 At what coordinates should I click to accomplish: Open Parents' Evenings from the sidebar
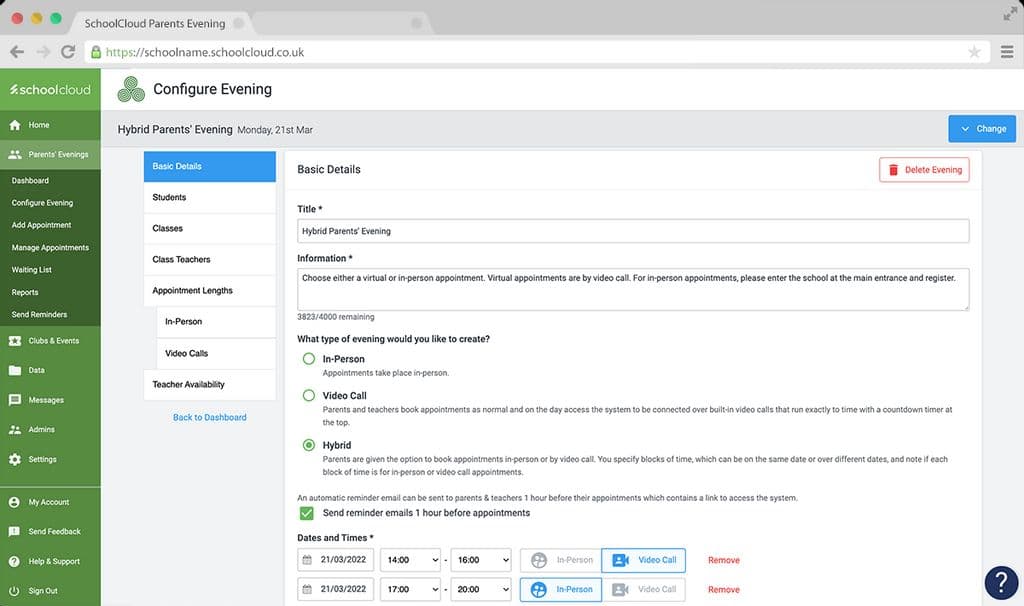[x=16, y=154]
